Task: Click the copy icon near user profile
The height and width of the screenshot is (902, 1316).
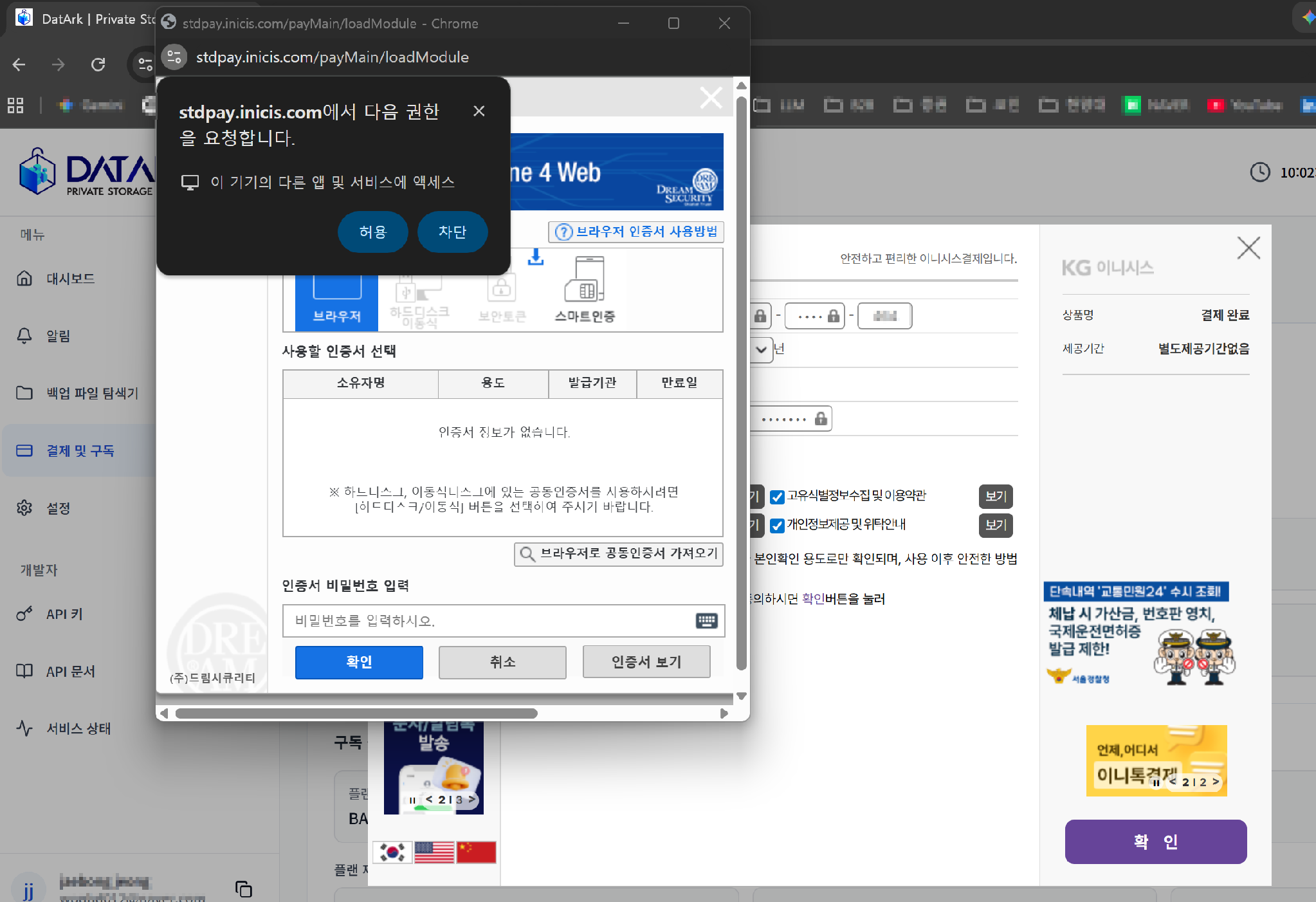Action: 243,889
